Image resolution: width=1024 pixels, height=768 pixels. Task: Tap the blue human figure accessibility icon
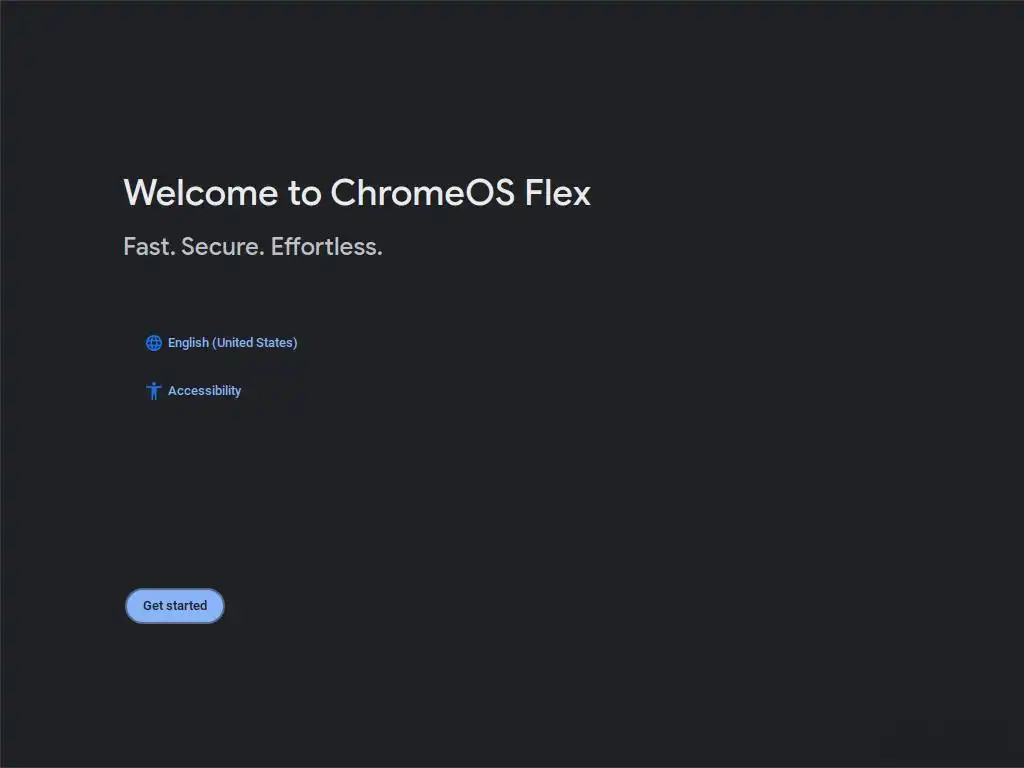(x=153, y=391)
